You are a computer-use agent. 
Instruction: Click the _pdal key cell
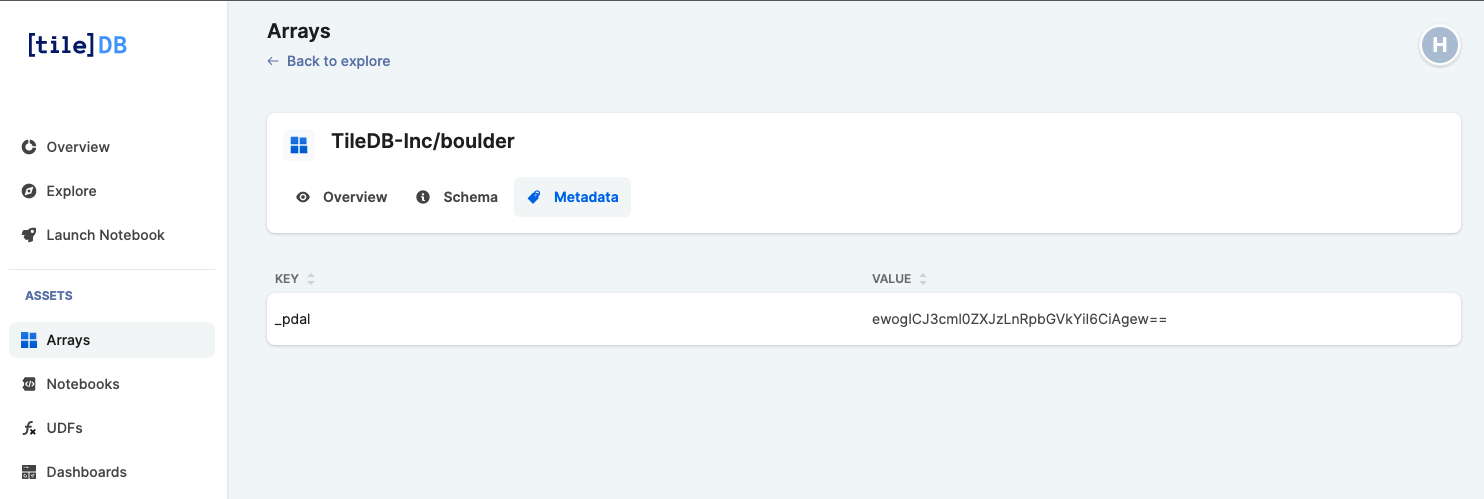point(292,319)
